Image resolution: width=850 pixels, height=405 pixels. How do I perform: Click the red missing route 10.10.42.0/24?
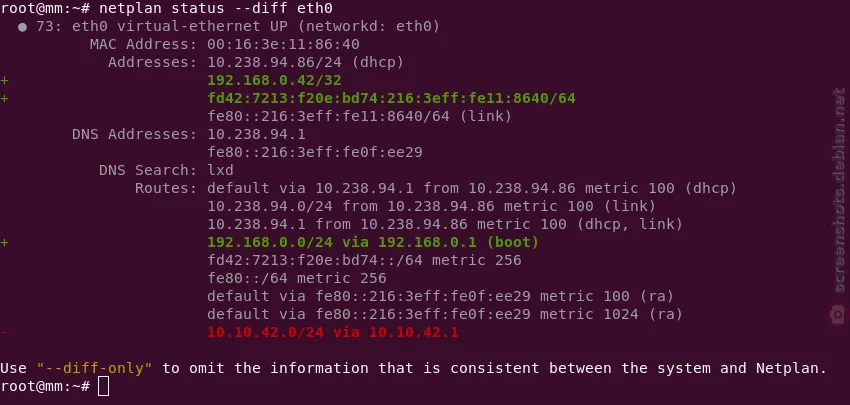pyautogui.click(x=333, y=332)
